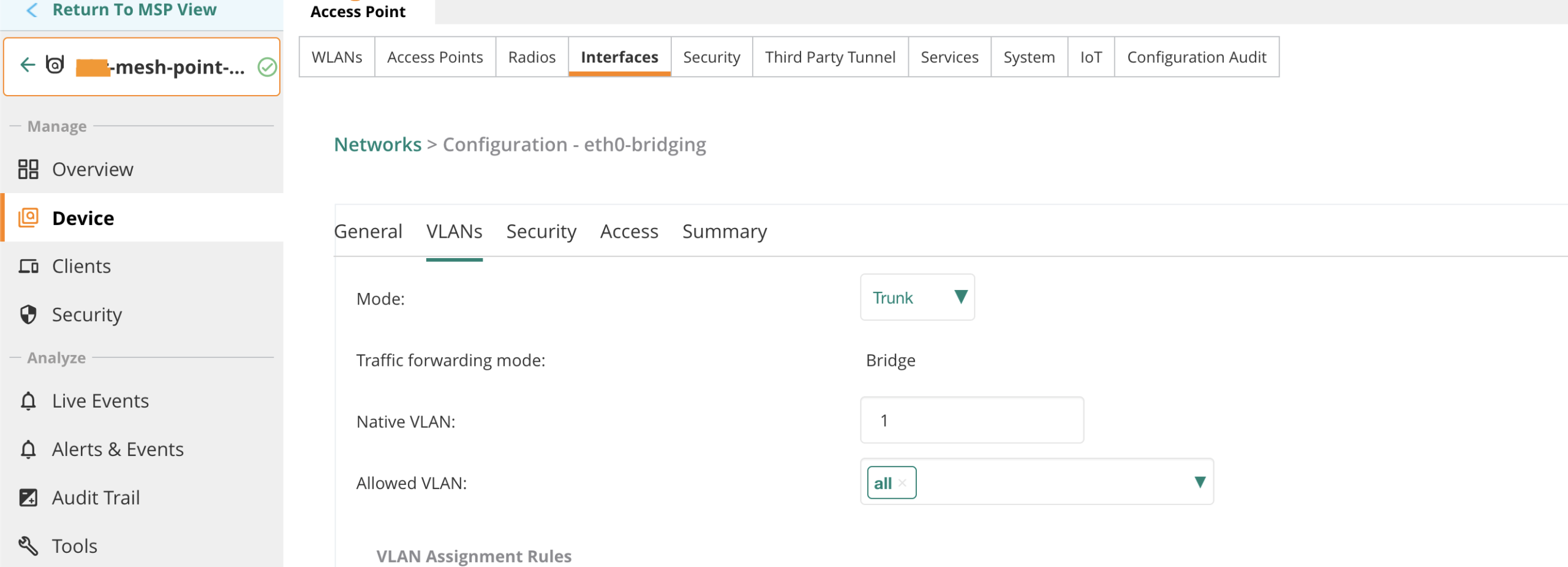Click Return To MSP View link
Viewport: 1568px width, 567px height.
pos(134,10)
